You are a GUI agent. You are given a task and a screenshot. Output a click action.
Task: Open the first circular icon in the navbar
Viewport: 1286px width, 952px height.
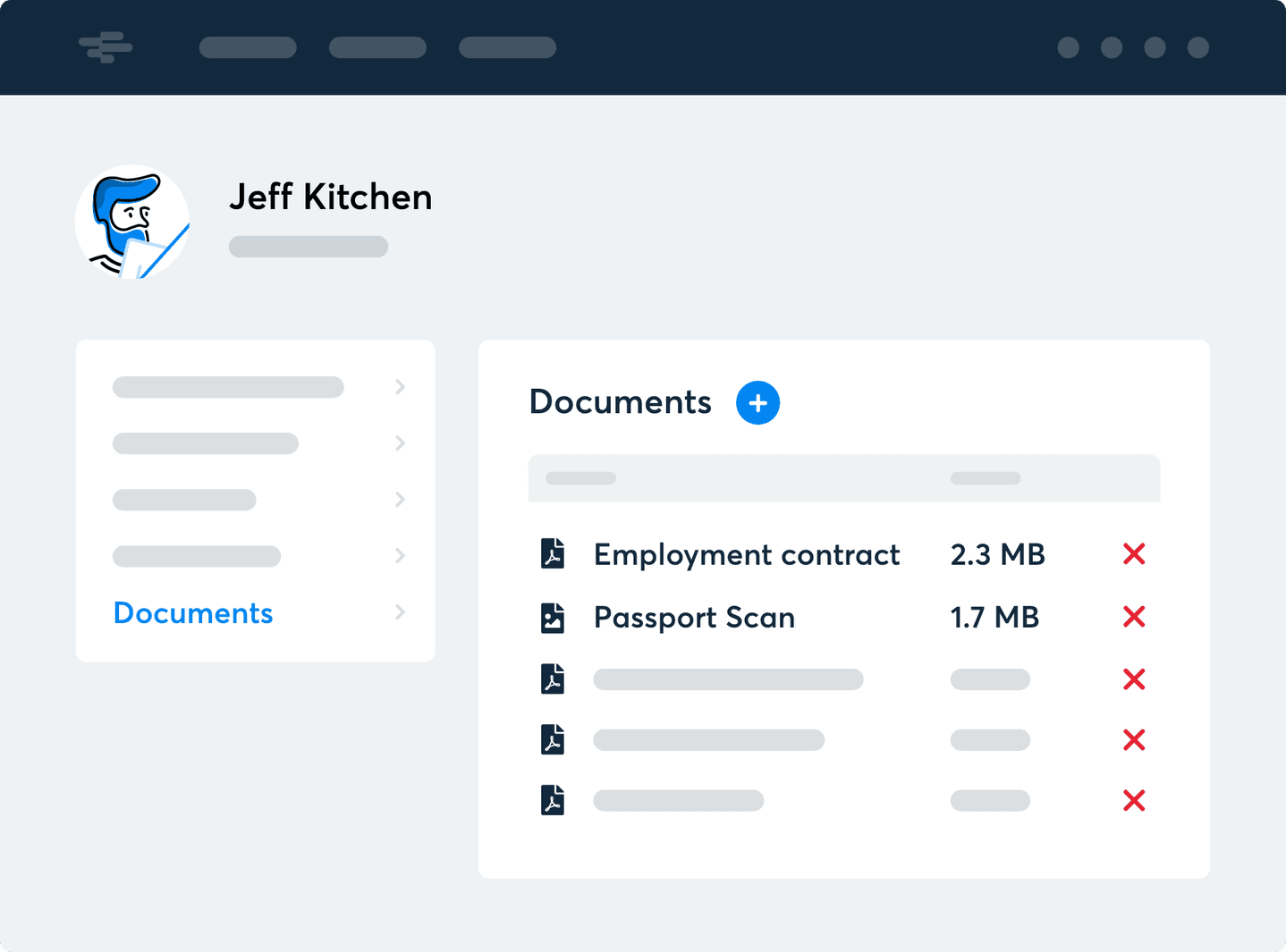click(1068, 48)
